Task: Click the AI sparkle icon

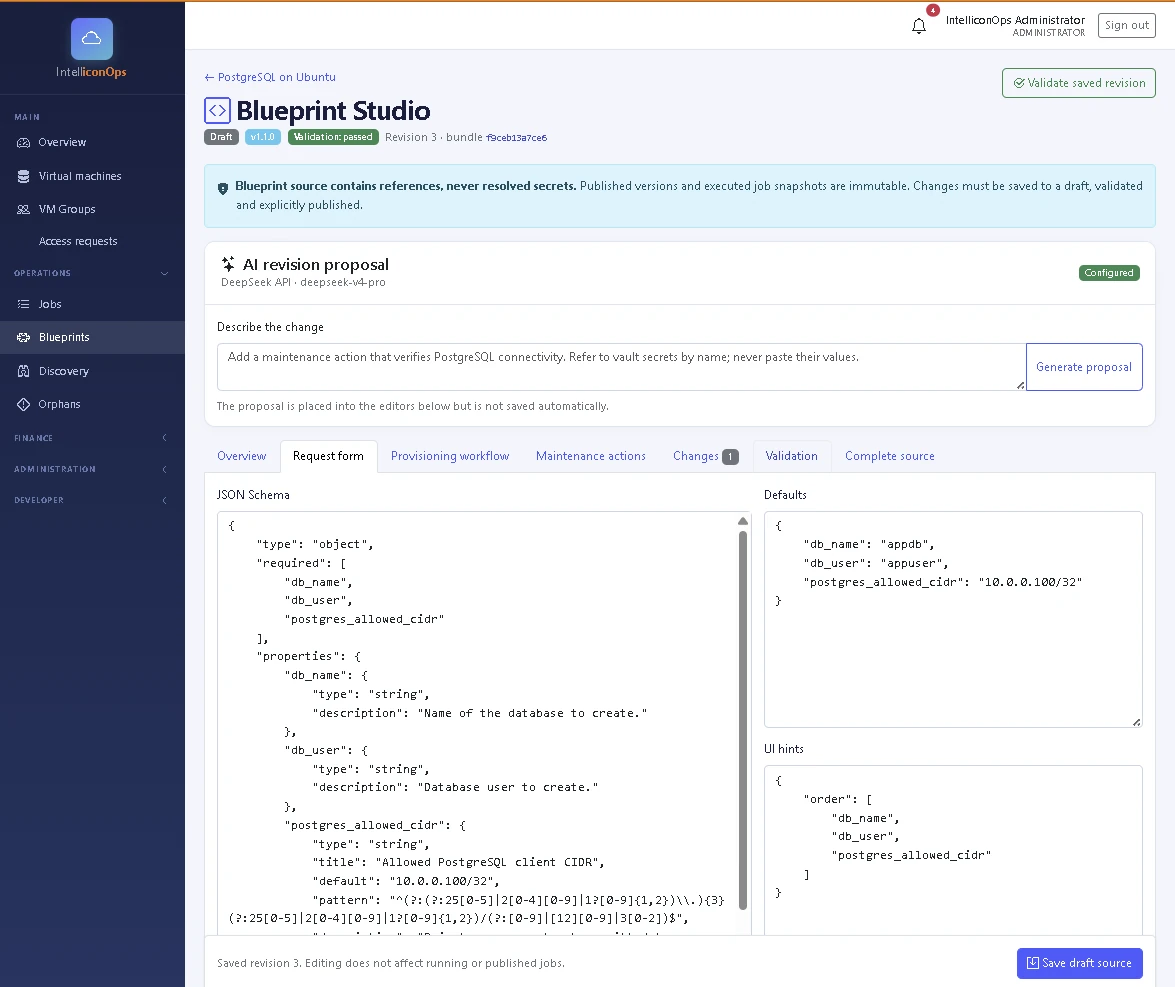Action: [x=228, y=264]
